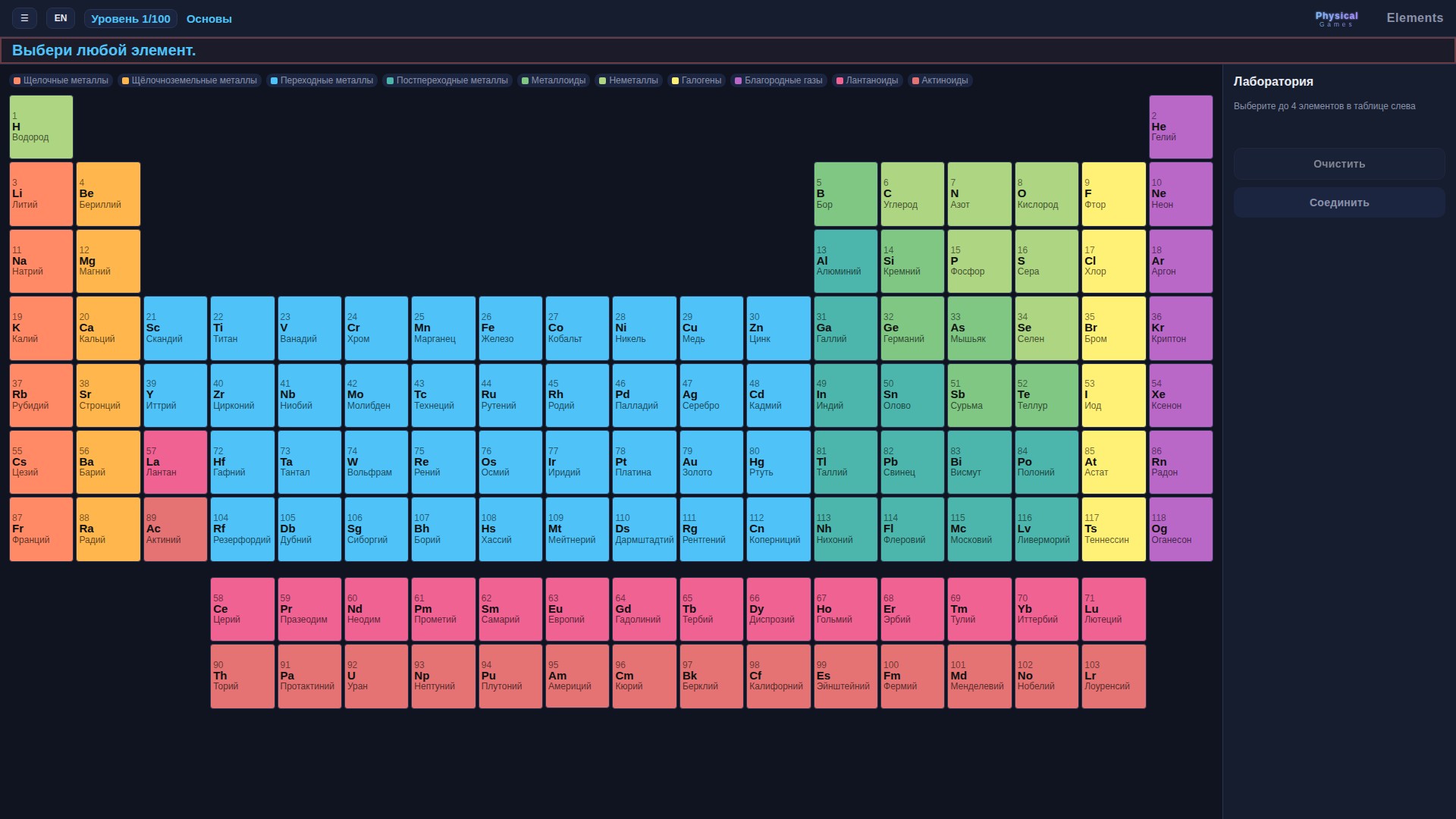Pick the Iodine (Иод) element
1456x819 pixels.
[1114, 395]
